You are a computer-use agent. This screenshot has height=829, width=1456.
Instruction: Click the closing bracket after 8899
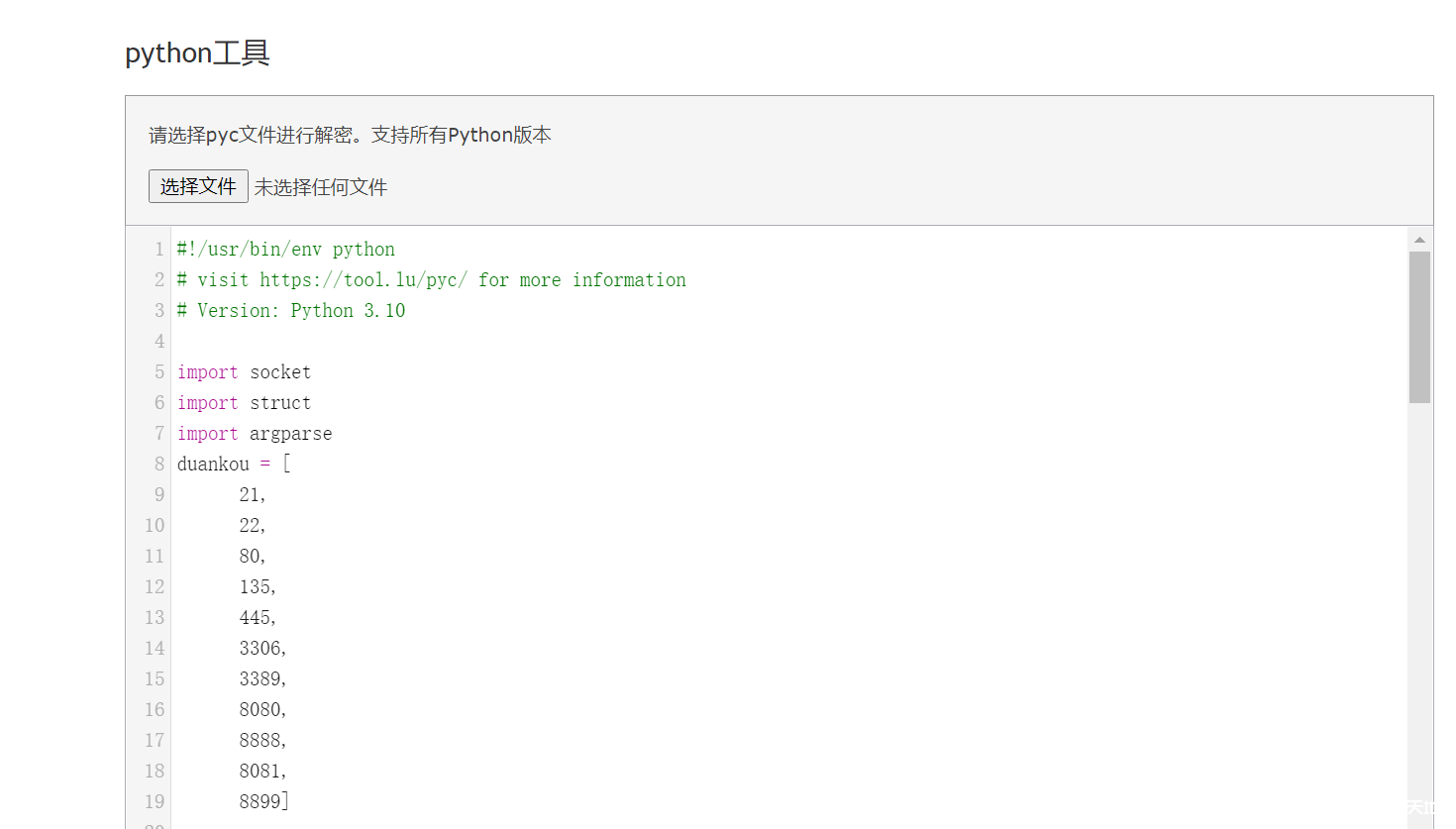pos(285,801)
